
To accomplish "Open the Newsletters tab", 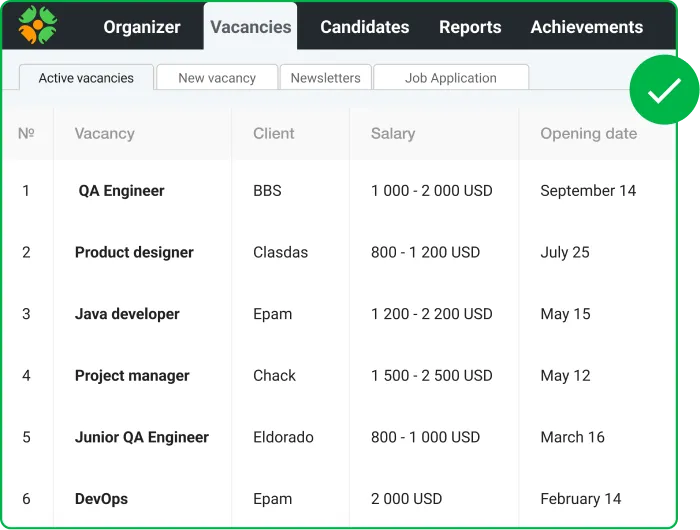I will 325,78.
